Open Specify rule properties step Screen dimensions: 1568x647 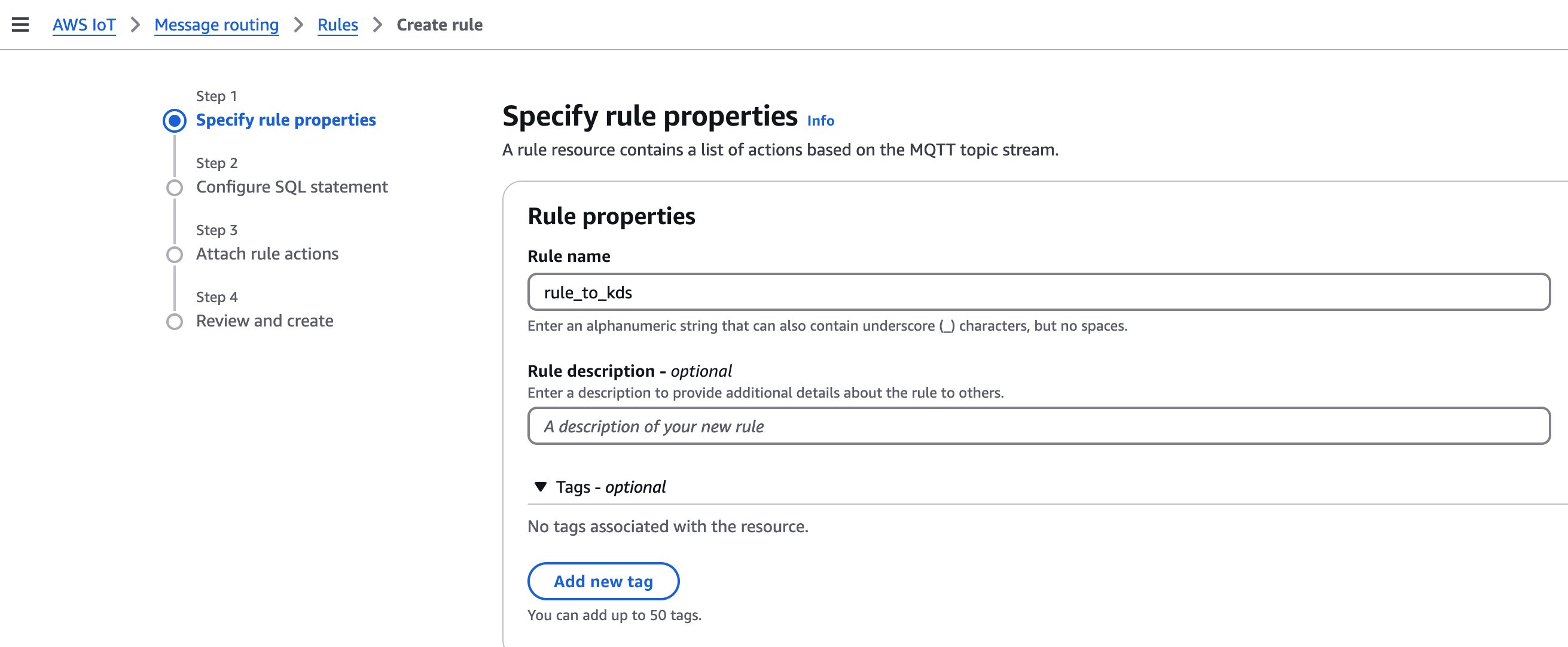coord(285,120)
